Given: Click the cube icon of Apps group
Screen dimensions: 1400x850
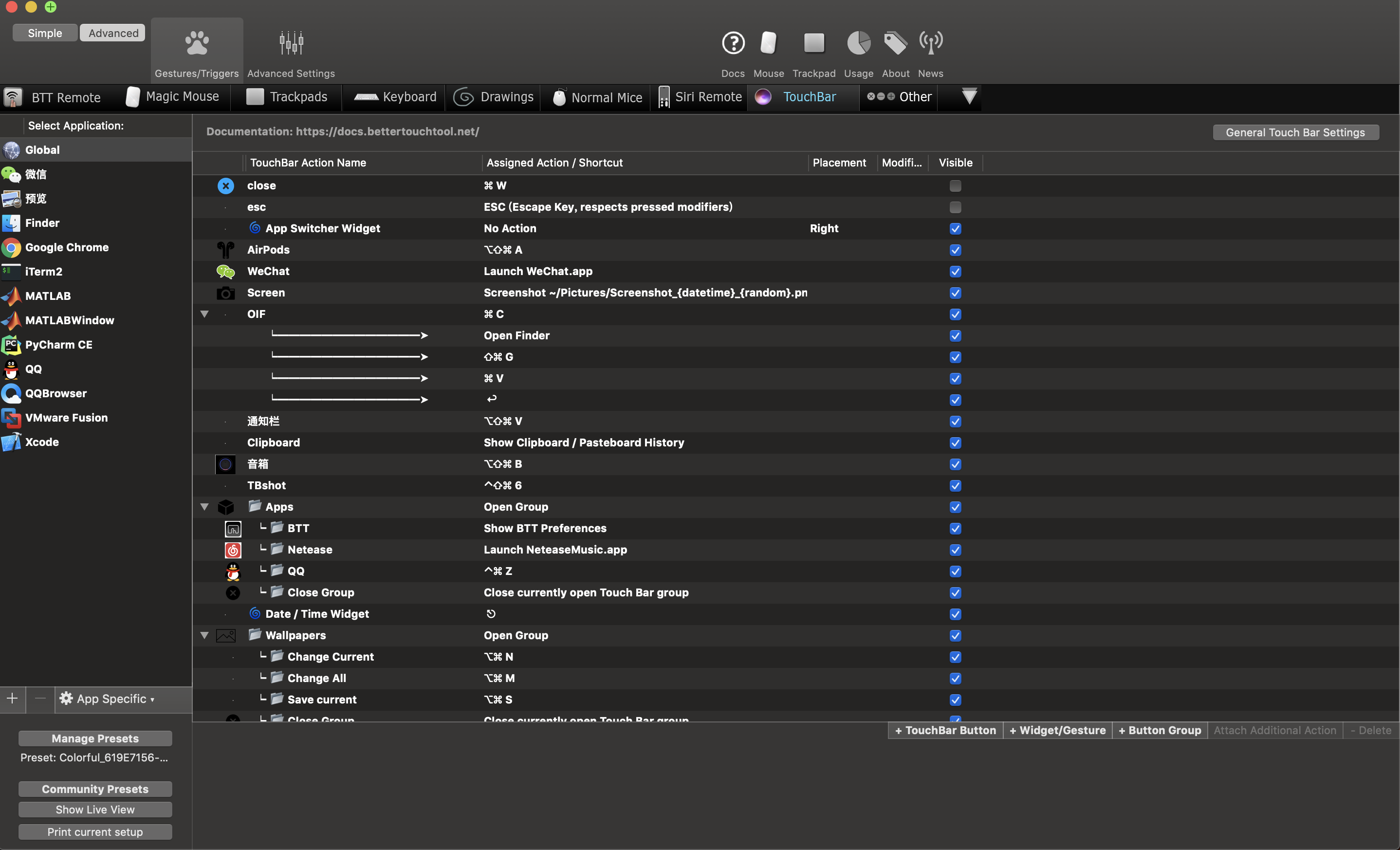Looking at the screenshot, I should [225, 507].
